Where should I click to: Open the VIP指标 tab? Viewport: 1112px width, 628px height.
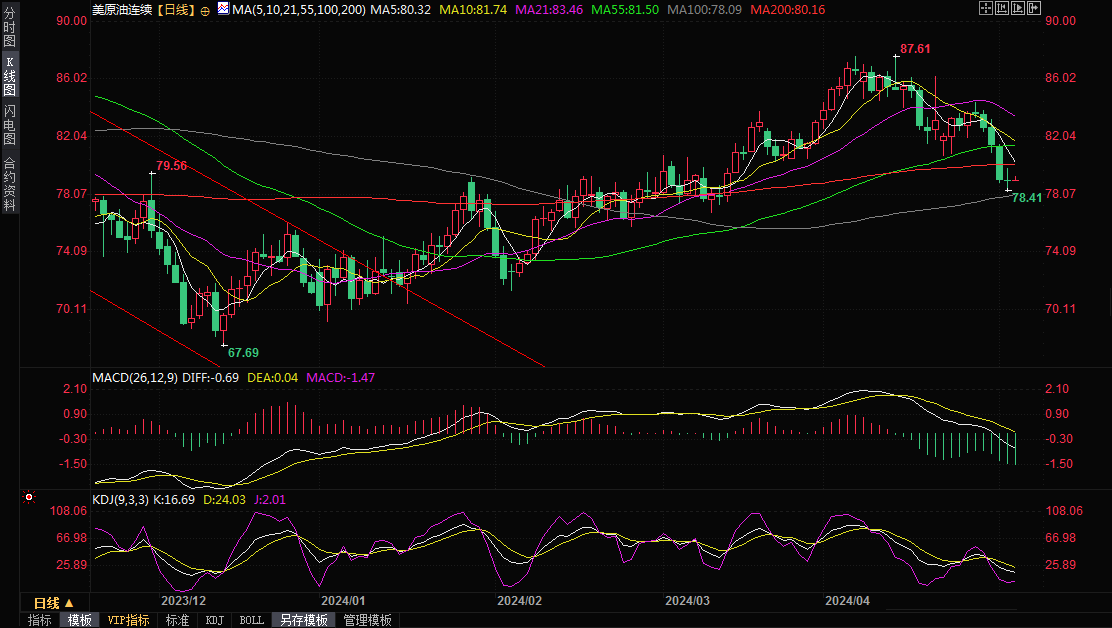[129, 620]
